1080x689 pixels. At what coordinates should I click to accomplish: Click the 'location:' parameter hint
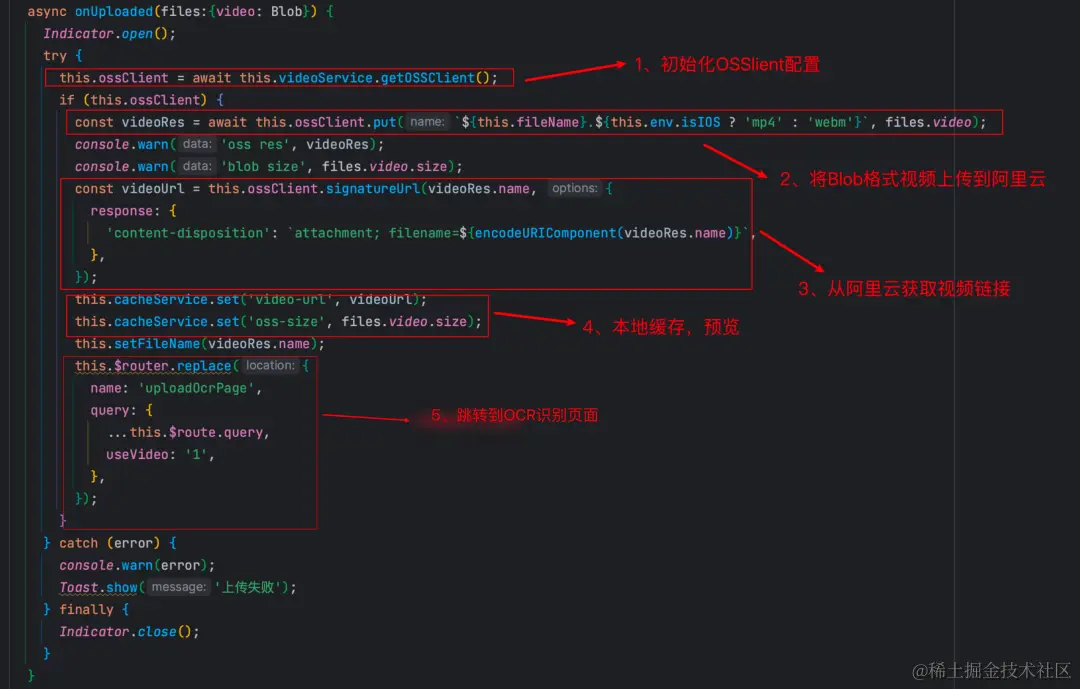tap(270, 365)
